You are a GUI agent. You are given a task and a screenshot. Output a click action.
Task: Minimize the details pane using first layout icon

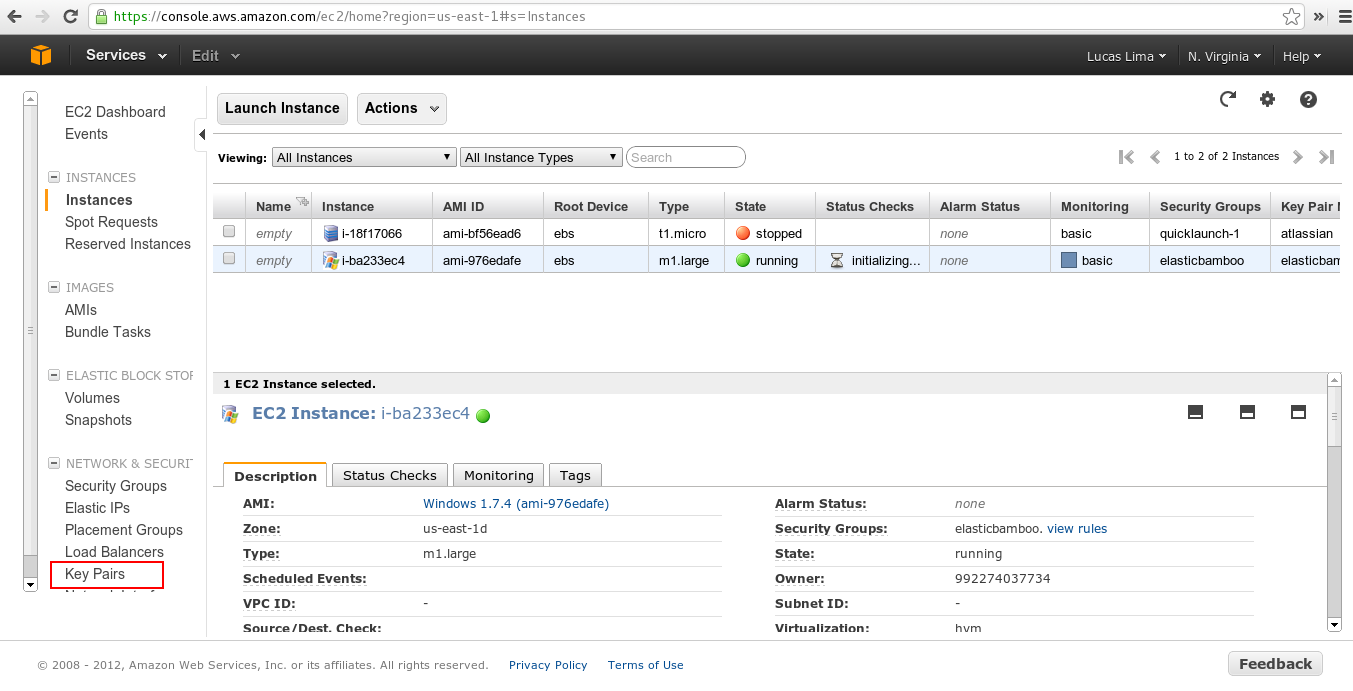pos(1195,411)
